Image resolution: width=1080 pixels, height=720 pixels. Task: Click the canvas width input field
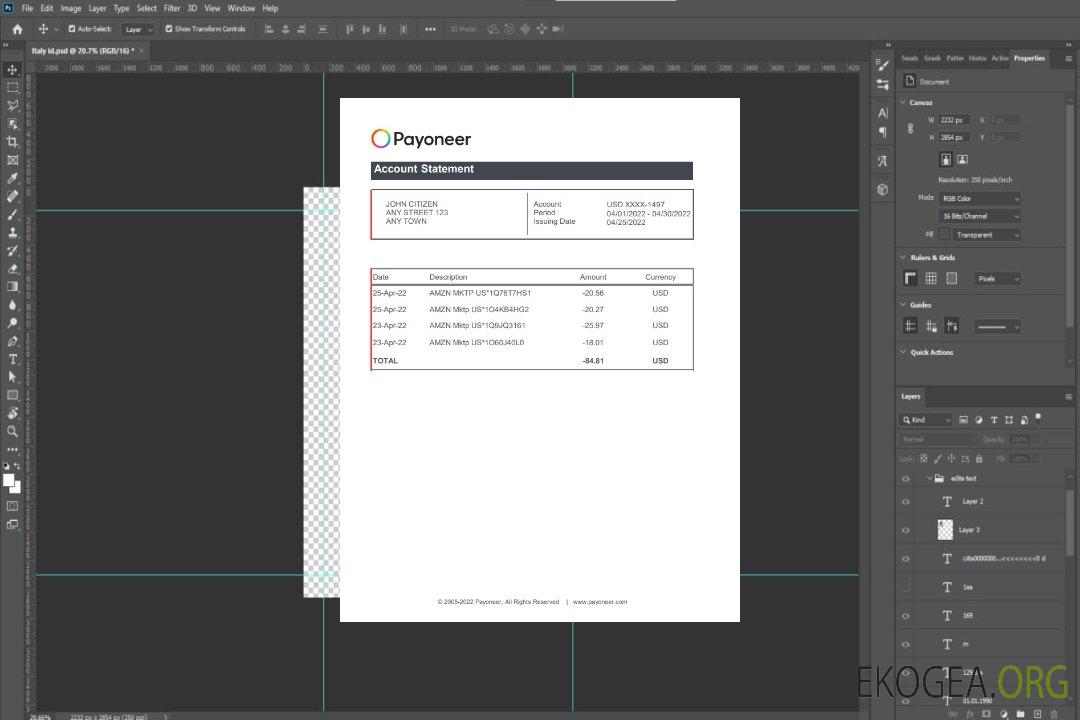pos(955,120)
